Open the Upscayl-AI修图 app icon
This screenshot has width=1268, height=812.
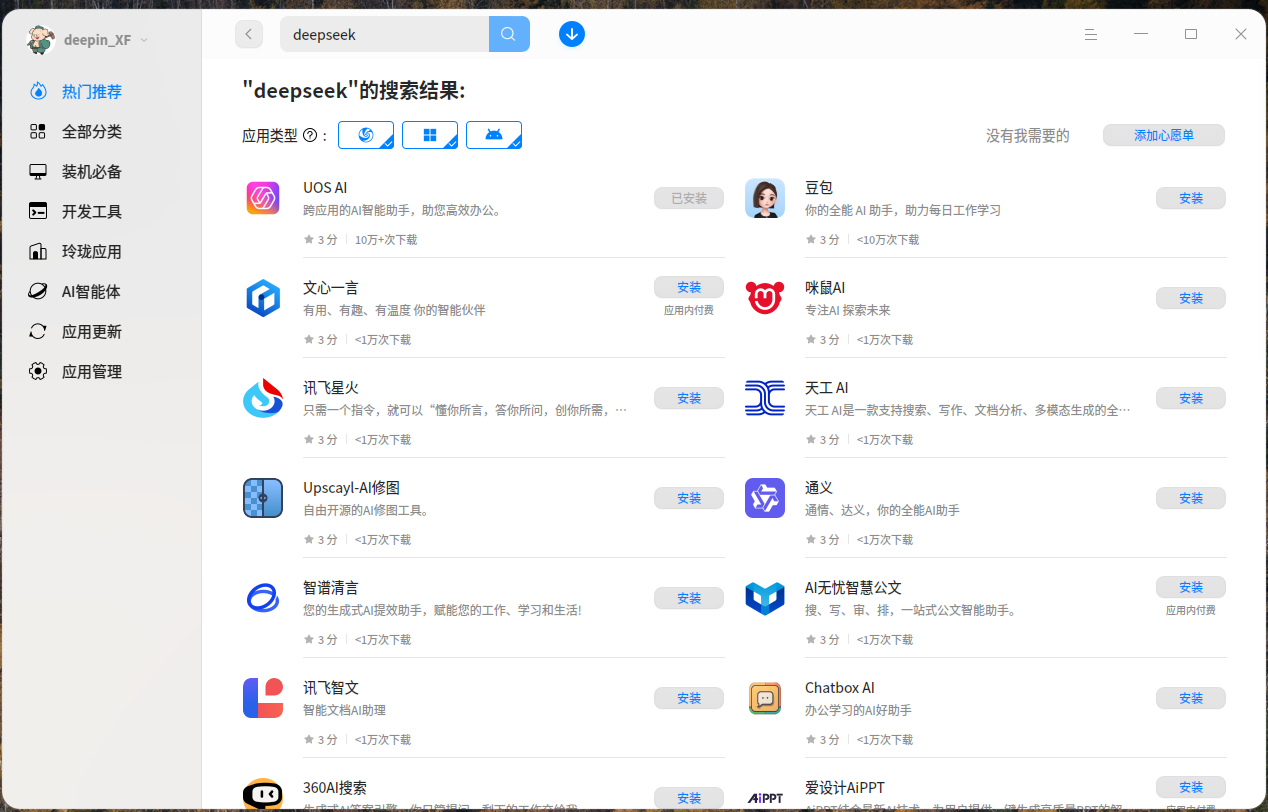(x=263, y=498)
